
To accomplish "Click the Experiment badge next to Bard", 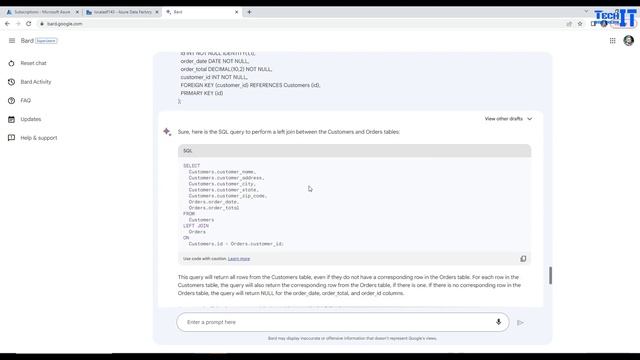I will click(x=46, y=41).
